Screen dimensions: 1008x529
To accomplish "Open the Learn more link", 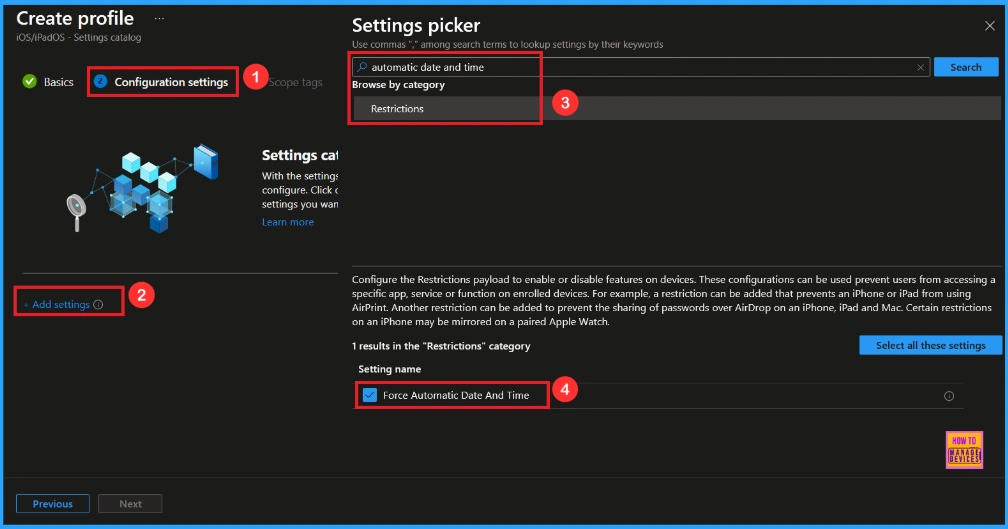I will point(287,222).
